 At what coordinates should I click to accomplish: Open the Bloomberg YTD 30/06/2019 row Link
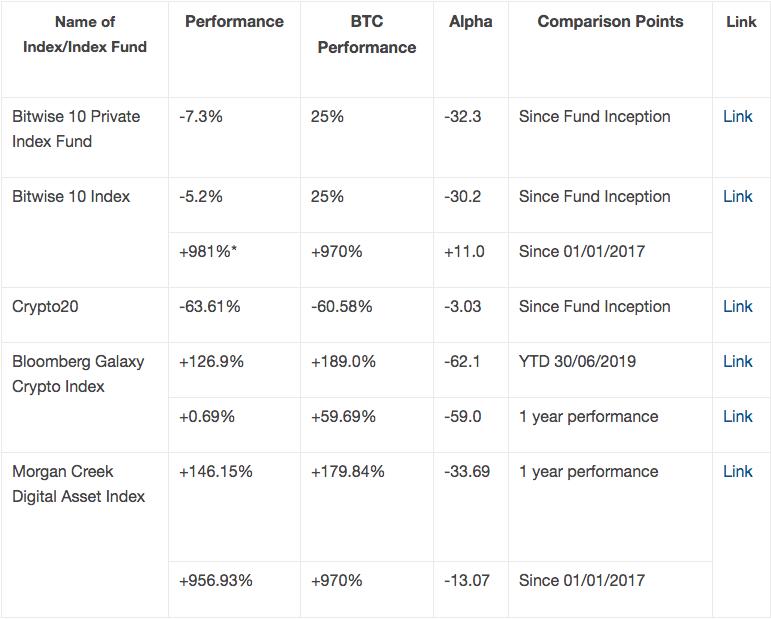pyautogui.click(x=737, y=362)
